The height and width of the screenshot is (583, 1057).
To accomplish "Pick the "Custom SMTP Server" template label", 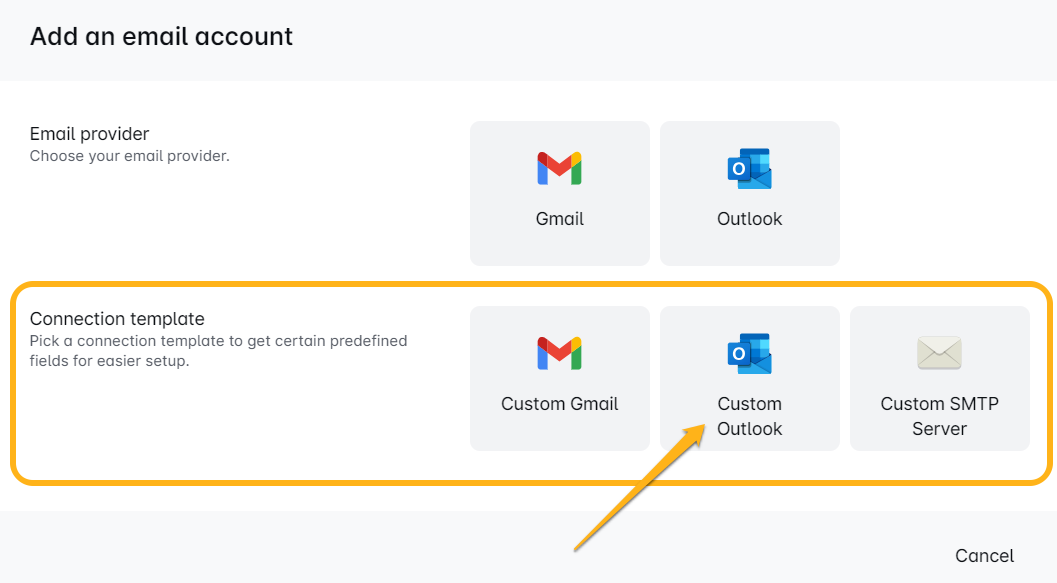I will tap(939, 416).
